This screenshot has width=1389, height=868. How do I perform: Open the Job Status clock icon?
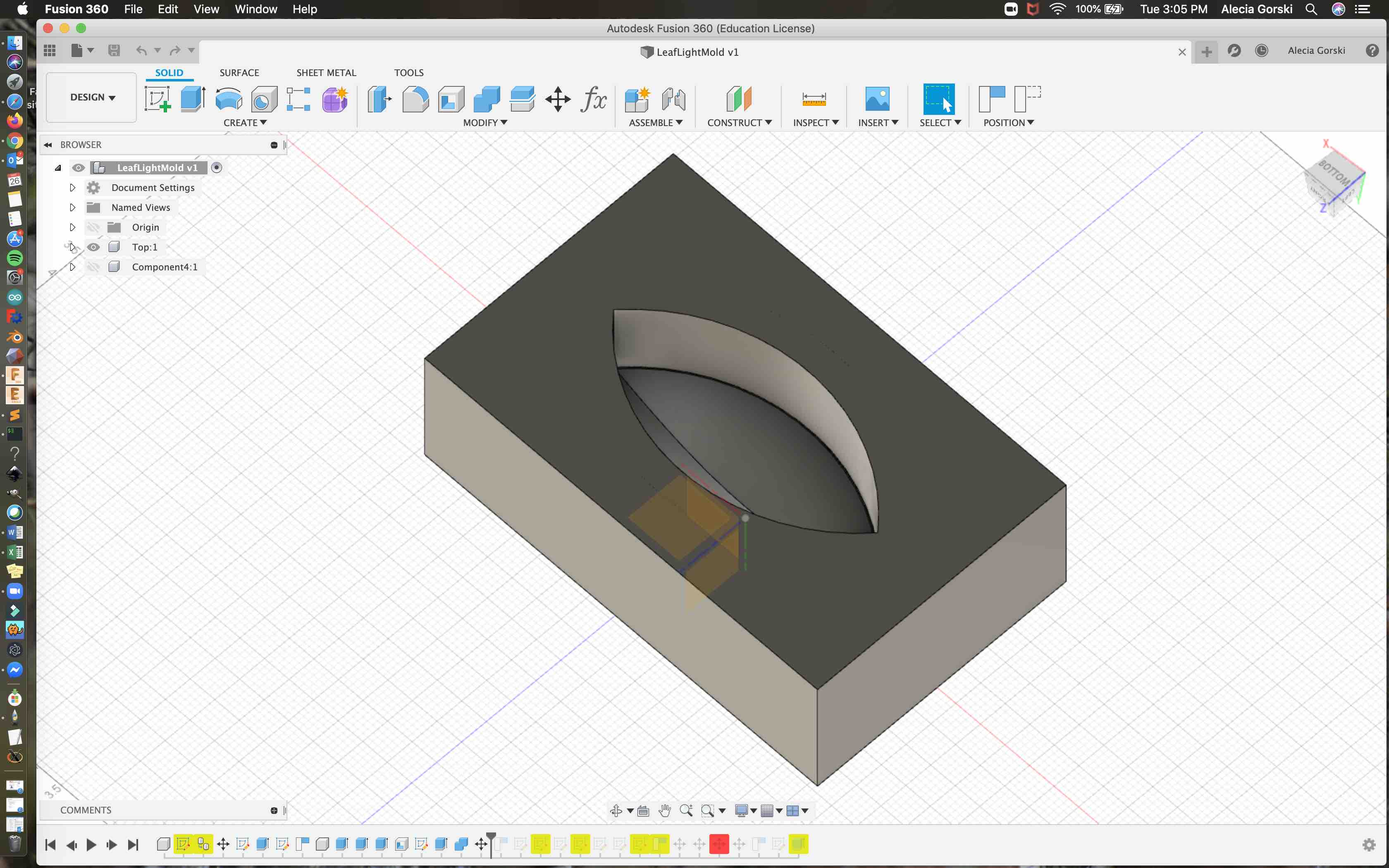click(x=1262, y=50)
